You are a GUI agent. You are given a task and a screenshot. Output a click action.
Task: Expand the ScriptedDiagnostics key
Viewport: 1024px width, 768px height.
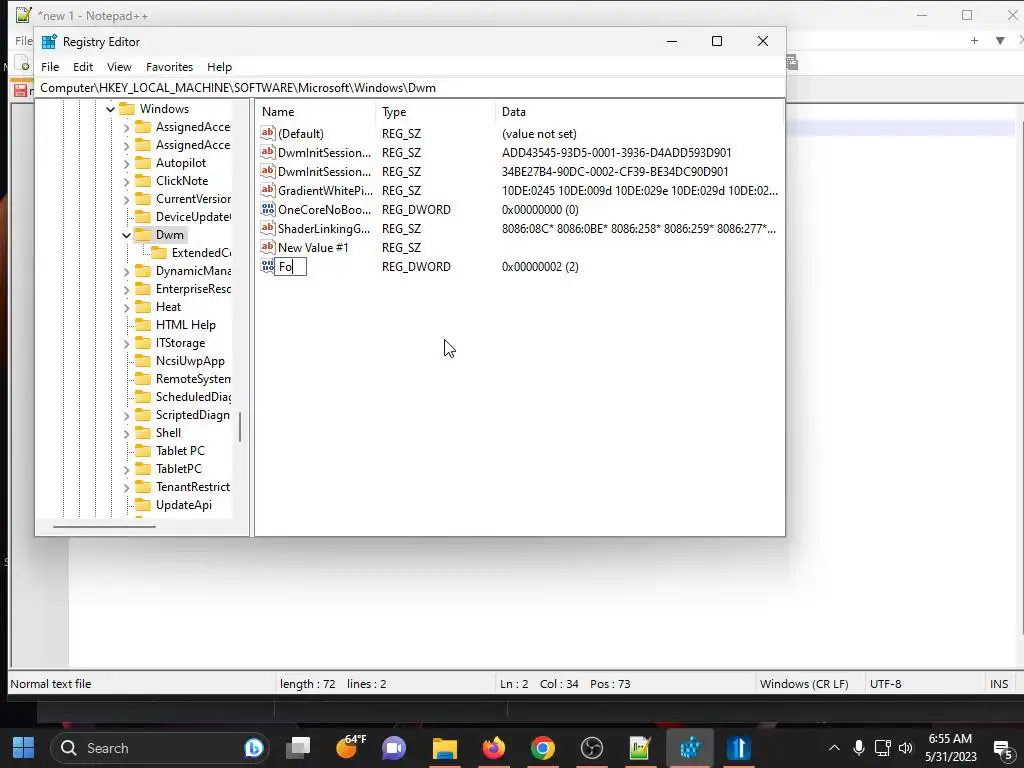point(127,415)
